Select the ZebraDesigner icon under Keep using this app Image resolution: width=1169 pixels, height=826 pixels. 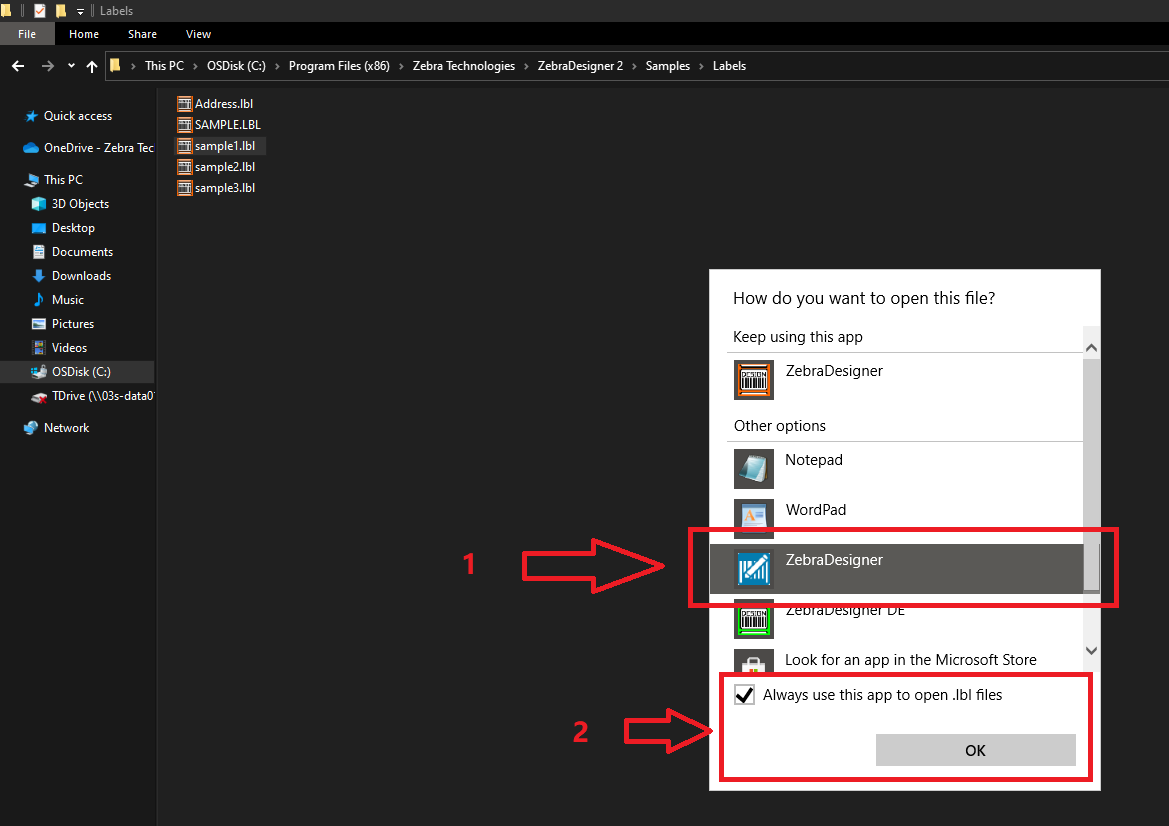pos(753,380)
